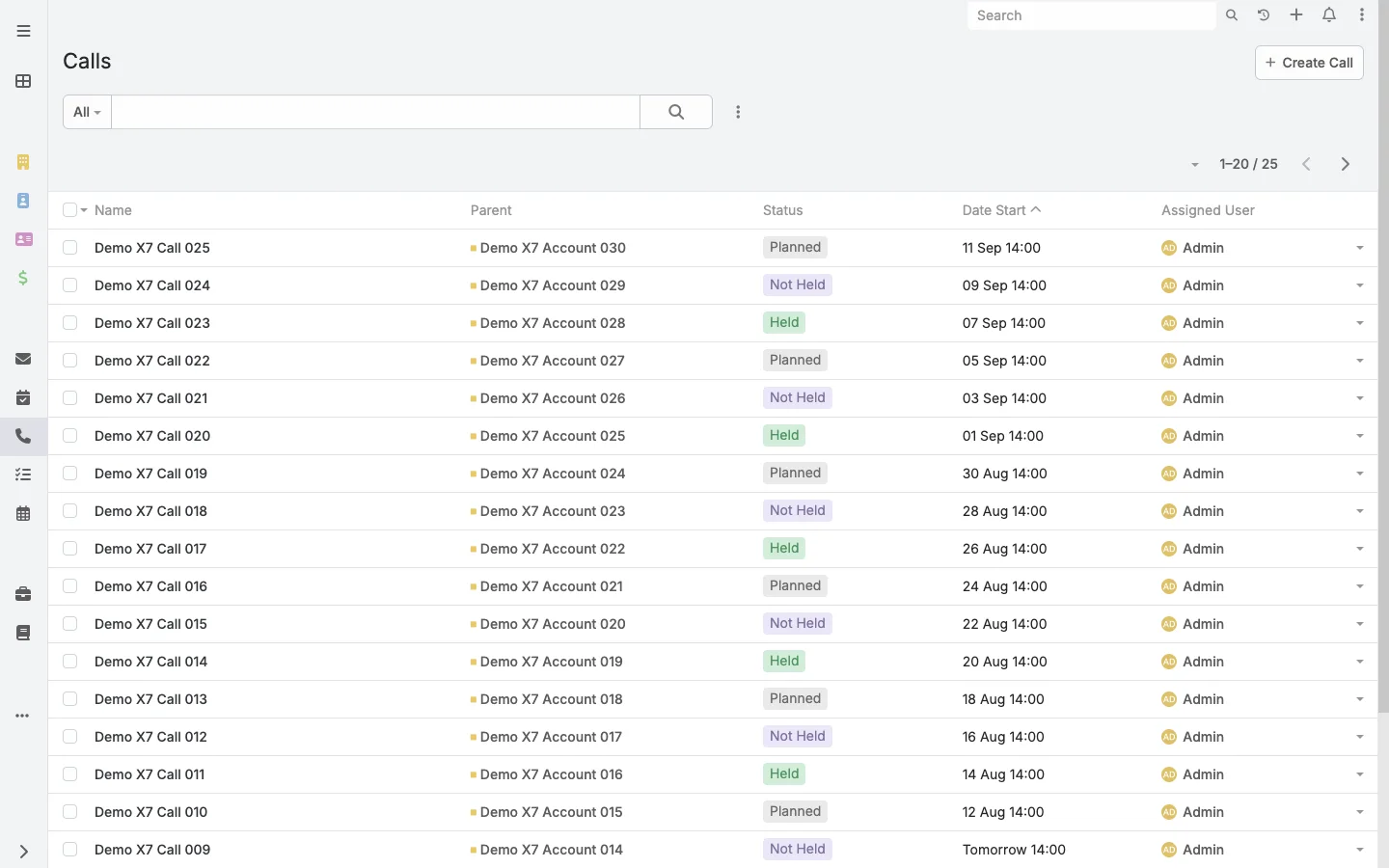The width and height of the screenshot is (1389, 868).
Task: Open the Demo X7 Call 009 record
Action: point(152,850)
